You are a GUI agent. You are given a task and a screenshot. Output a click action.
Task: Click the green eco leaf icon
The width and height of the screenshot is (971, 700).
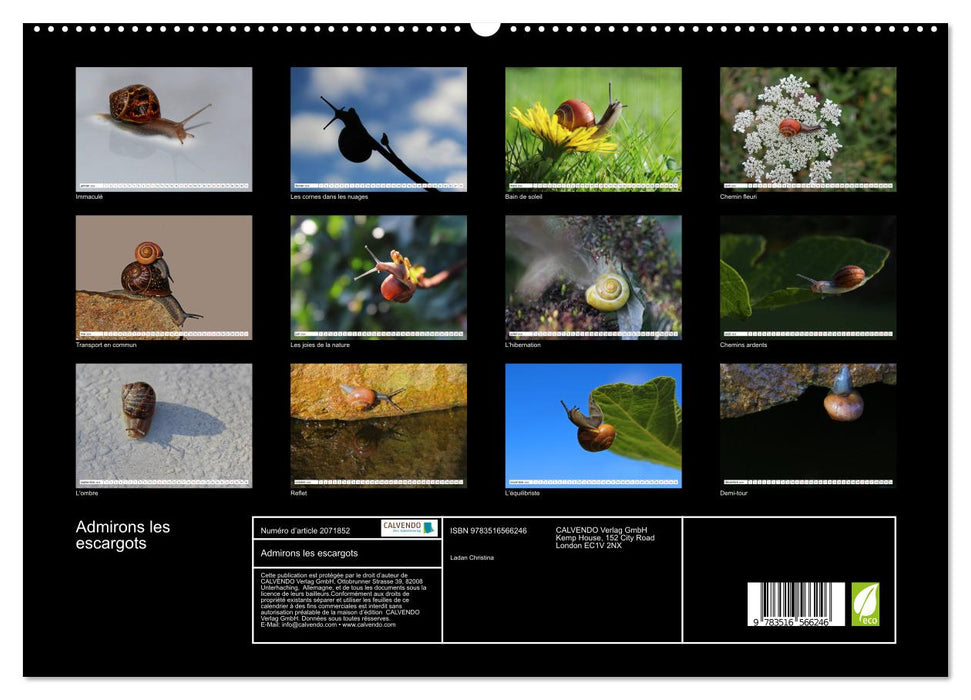tap(865, 604)
